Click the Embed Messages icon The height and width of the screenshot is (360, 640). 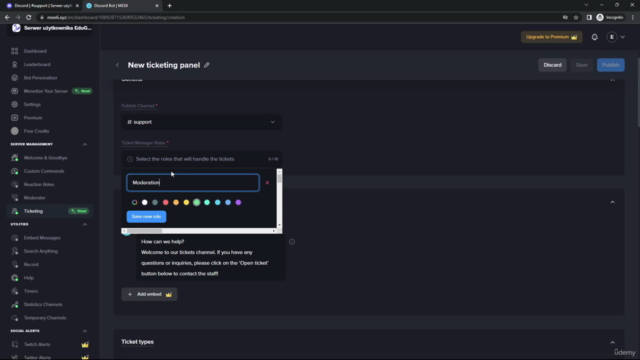click(x=15, y=238)
